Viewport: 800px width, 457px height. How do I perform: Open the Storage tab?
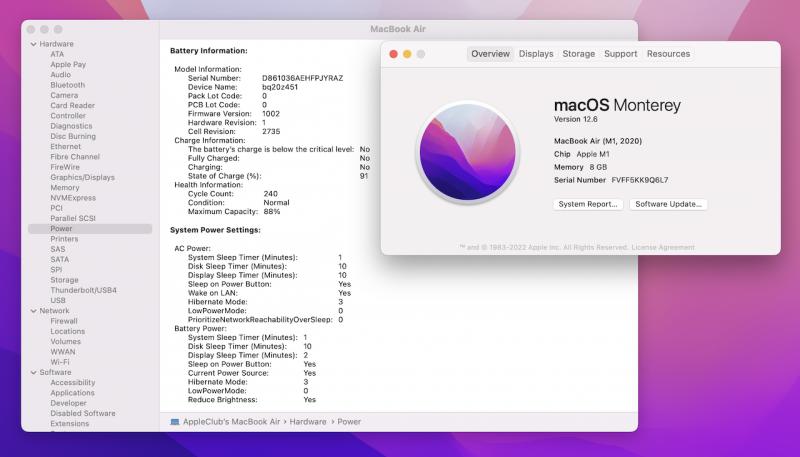click(579, 54)
